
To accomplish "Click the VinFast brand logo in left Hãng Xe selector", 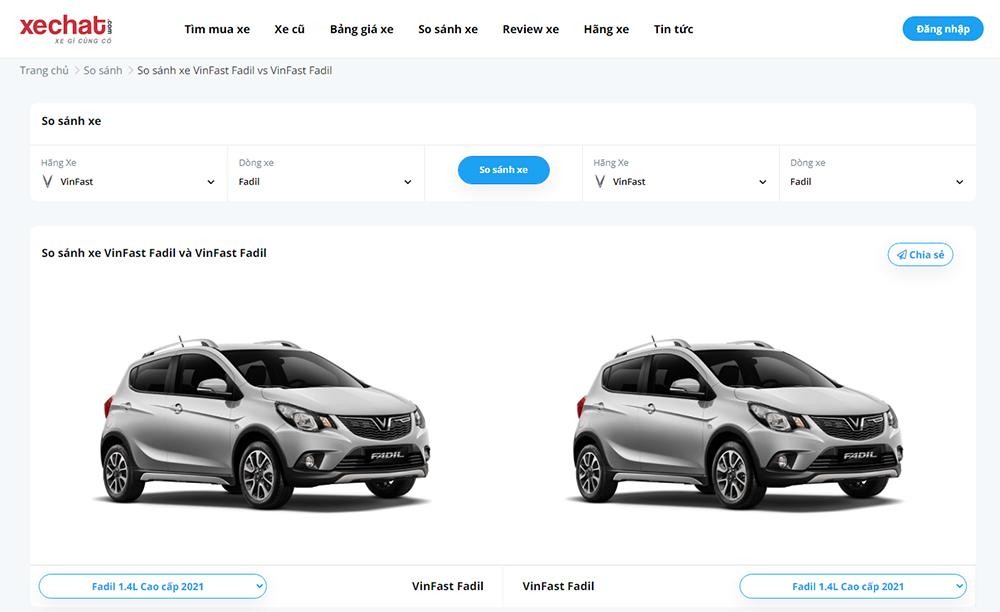I will point(46,181).
